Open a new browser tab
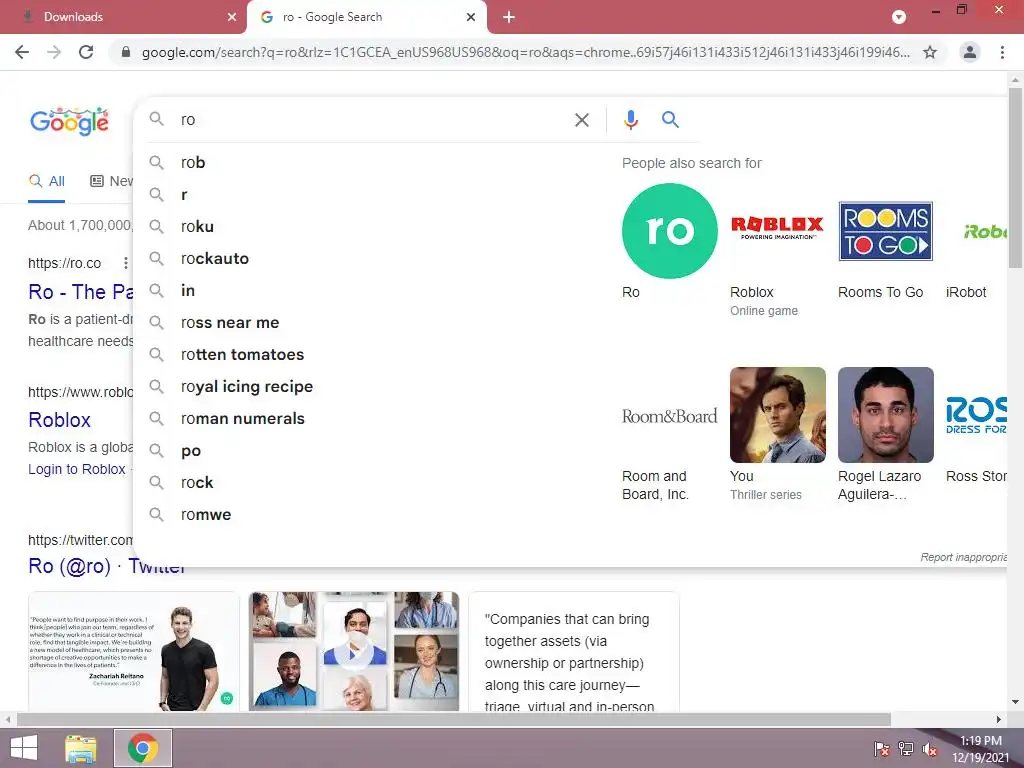Image resolution: width=1024 pixels, height=768 pixels. [x=509, y=17]
